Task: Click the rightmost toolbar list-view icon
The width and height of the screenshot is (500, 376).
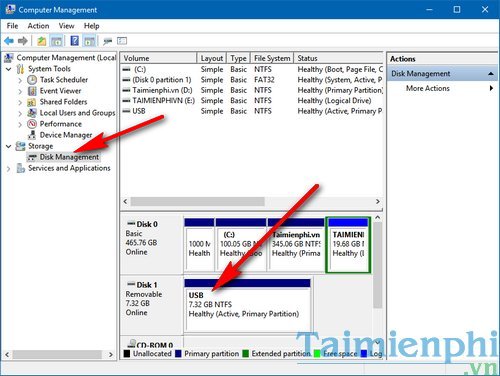Action: click(122, 41)
